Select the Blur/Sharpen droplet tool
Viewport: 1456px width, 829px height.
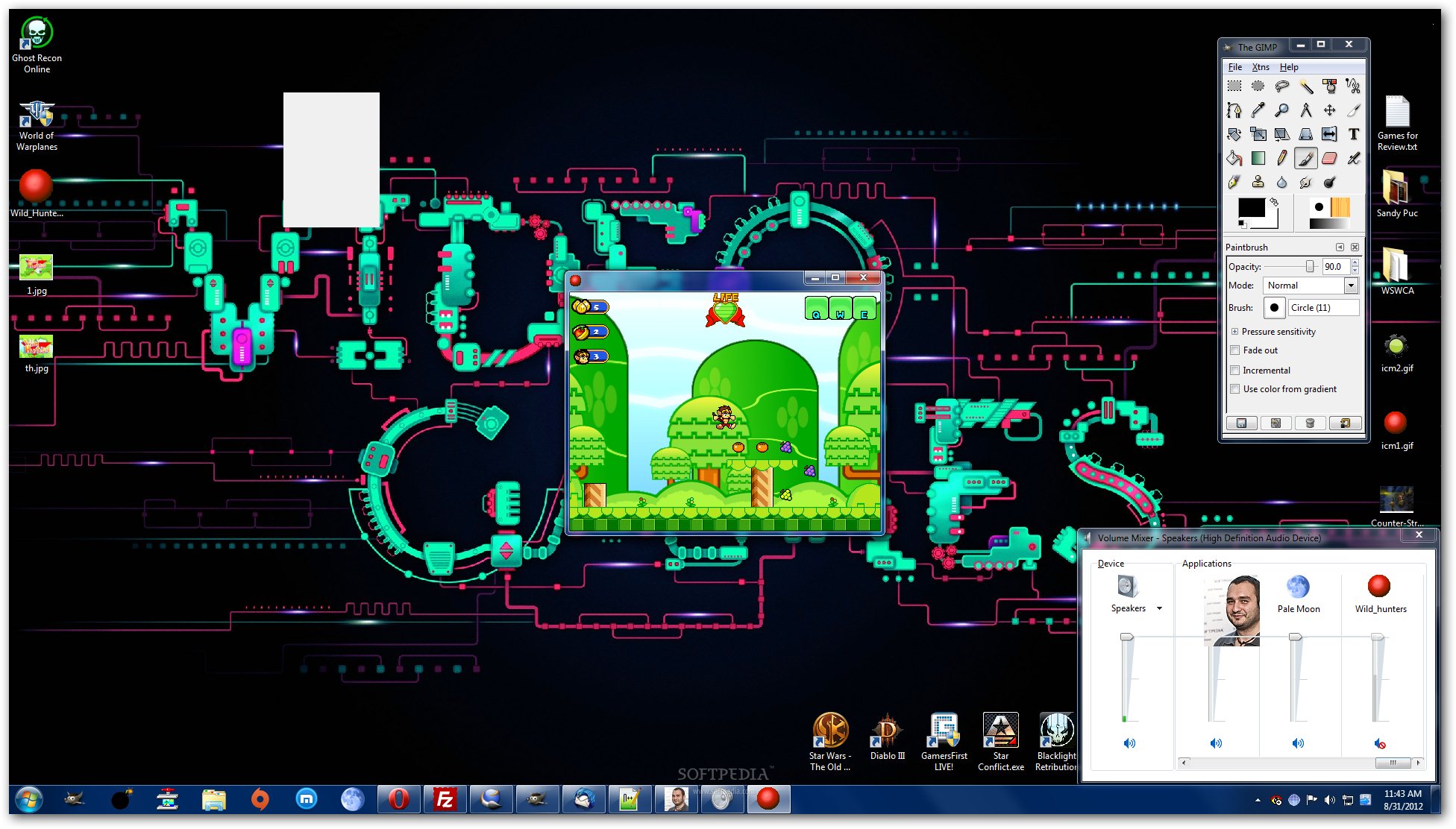pyautogui.click(x=1282, y=182)
